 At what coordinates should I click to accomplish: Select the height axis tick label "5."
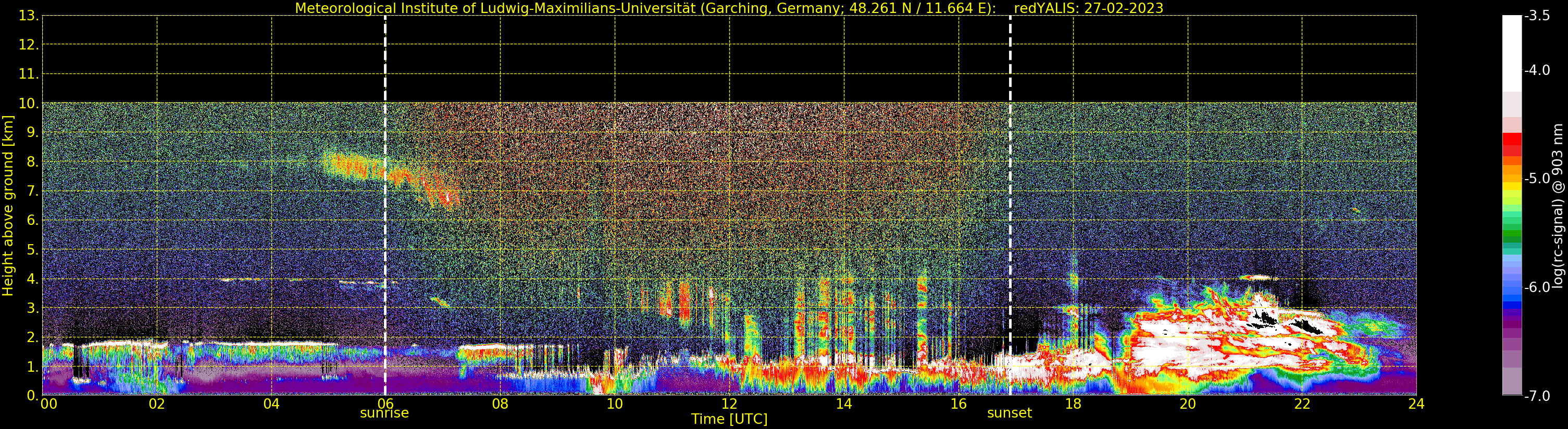33,249
